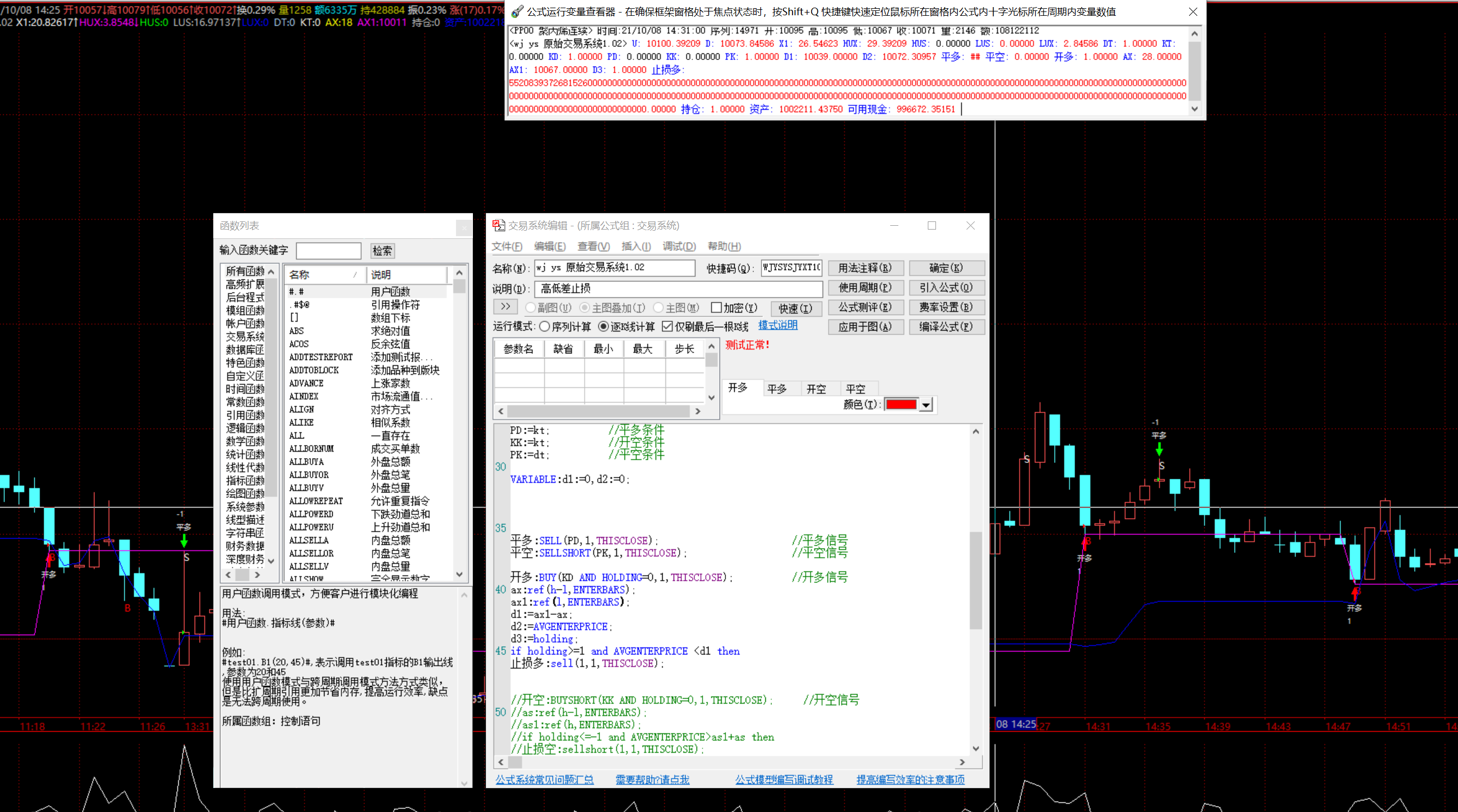Click function category list scroll-down arrow
Viewport: 1458px width, 812px height.
271,561
